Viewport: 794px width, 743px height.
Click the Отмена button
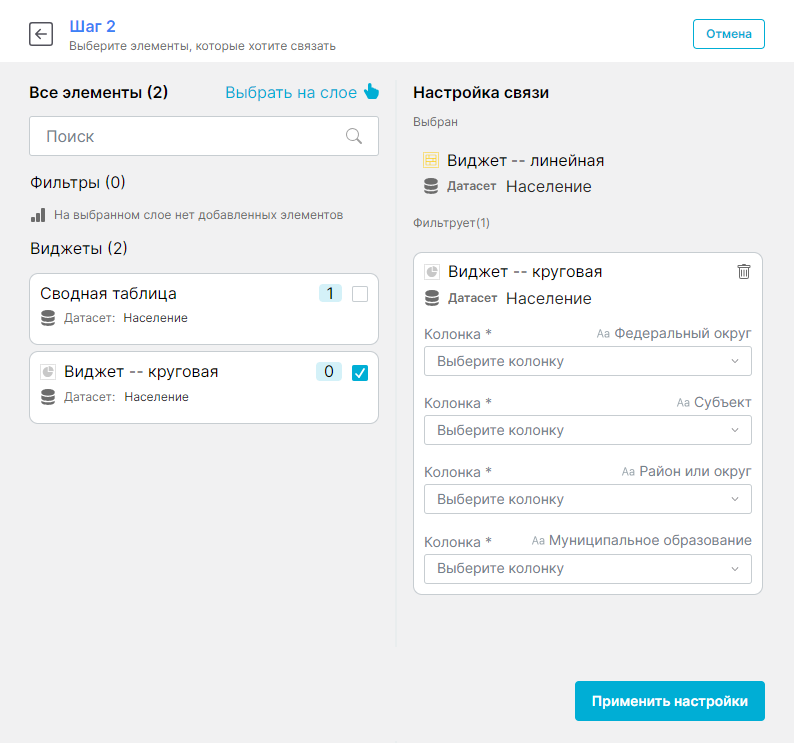[728, 33]
